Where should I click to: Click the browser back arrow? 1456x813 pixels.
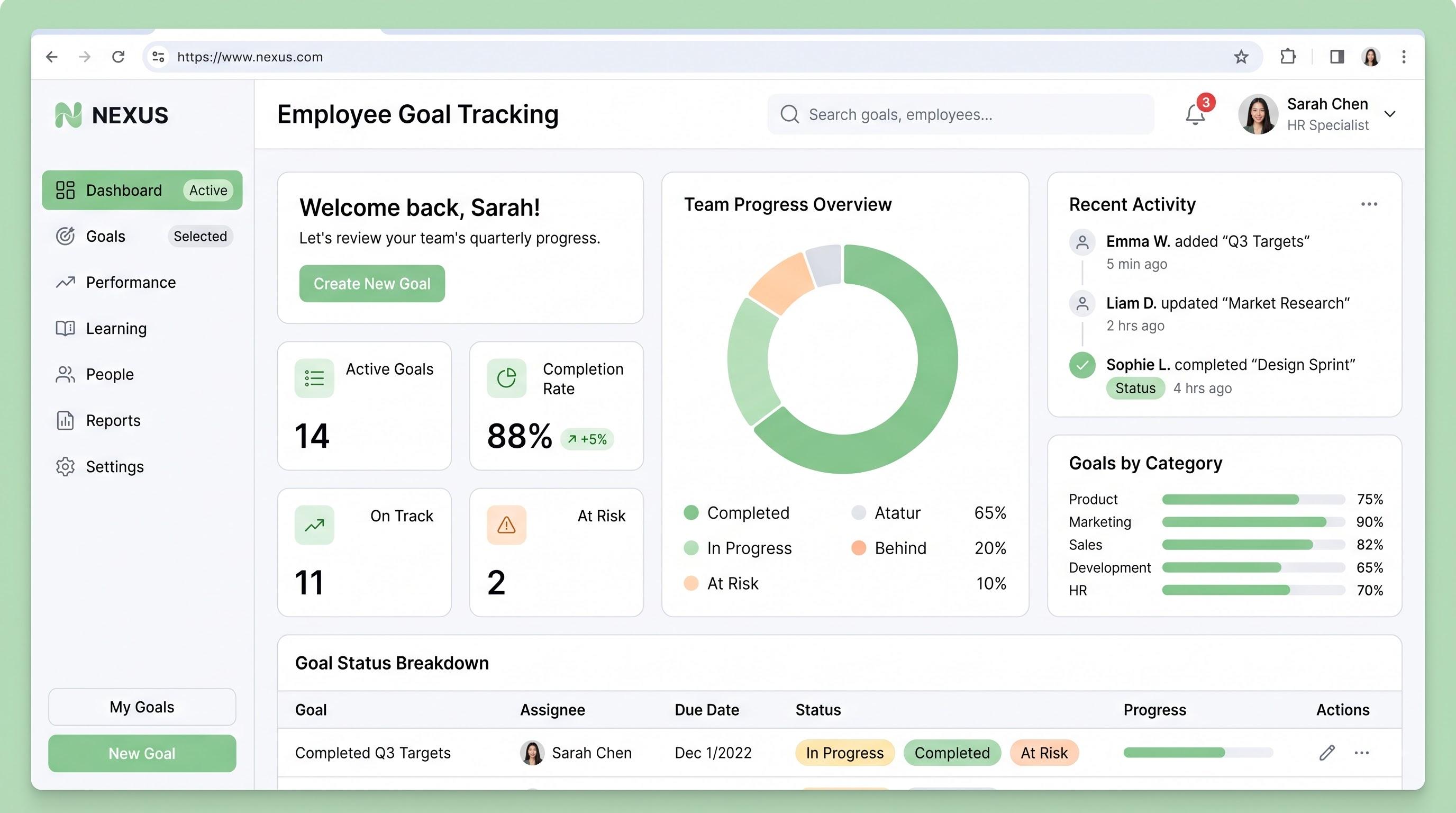pos(52,57)
